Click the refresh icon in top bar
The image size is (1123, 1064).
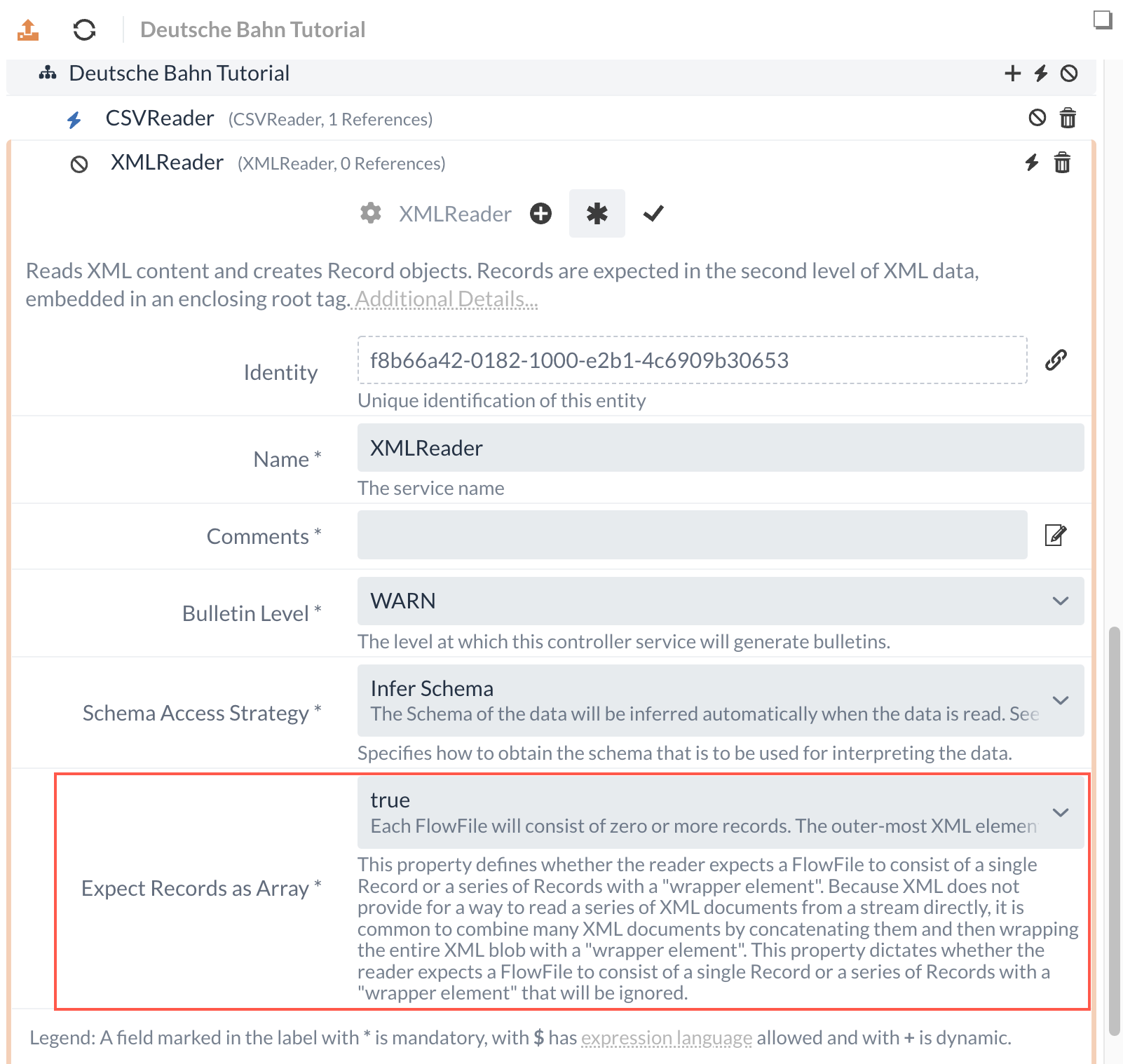[84, 29]
